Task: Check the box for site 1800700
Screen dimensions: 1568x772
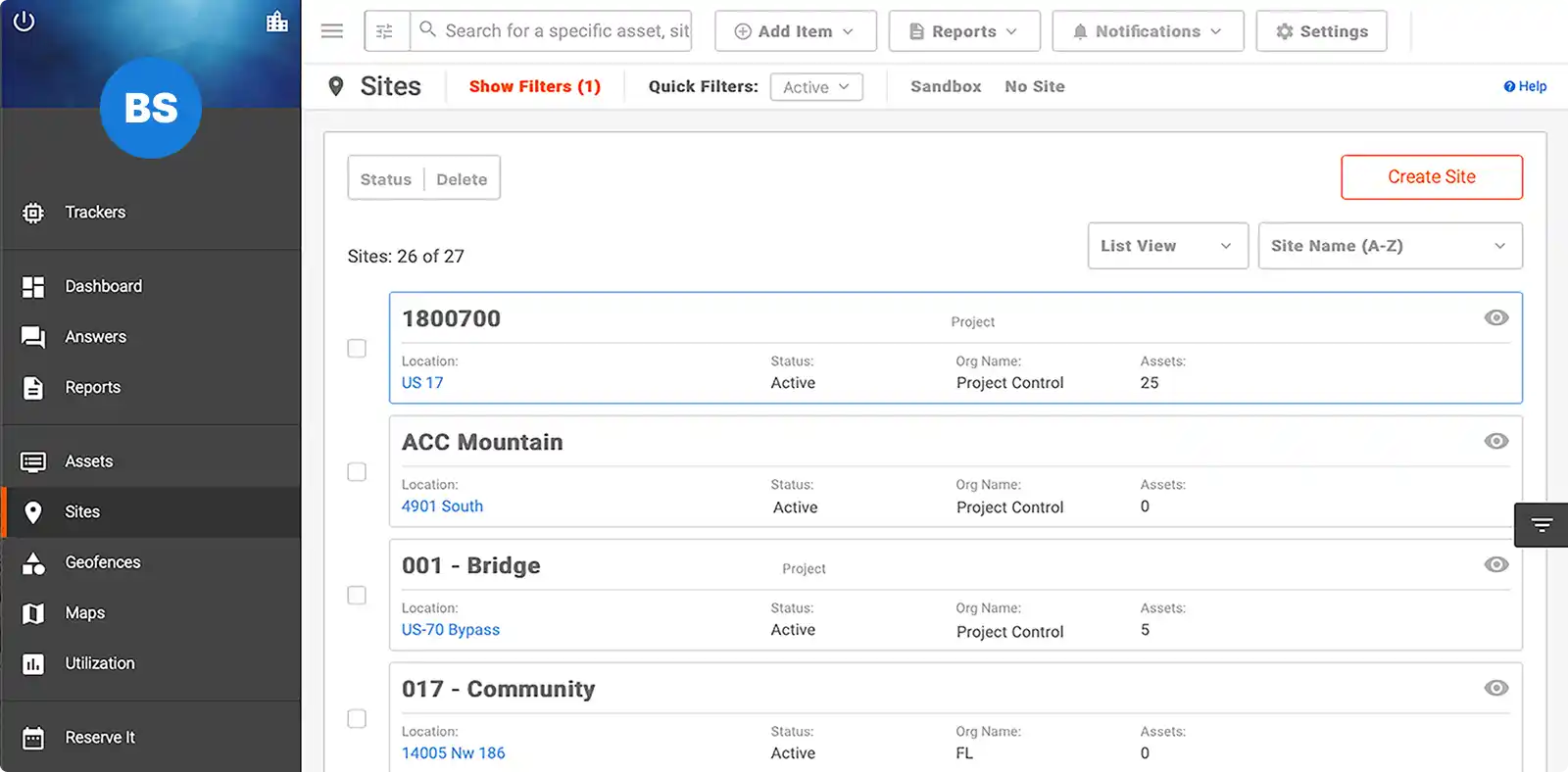Action: click(x=357, y=349)
